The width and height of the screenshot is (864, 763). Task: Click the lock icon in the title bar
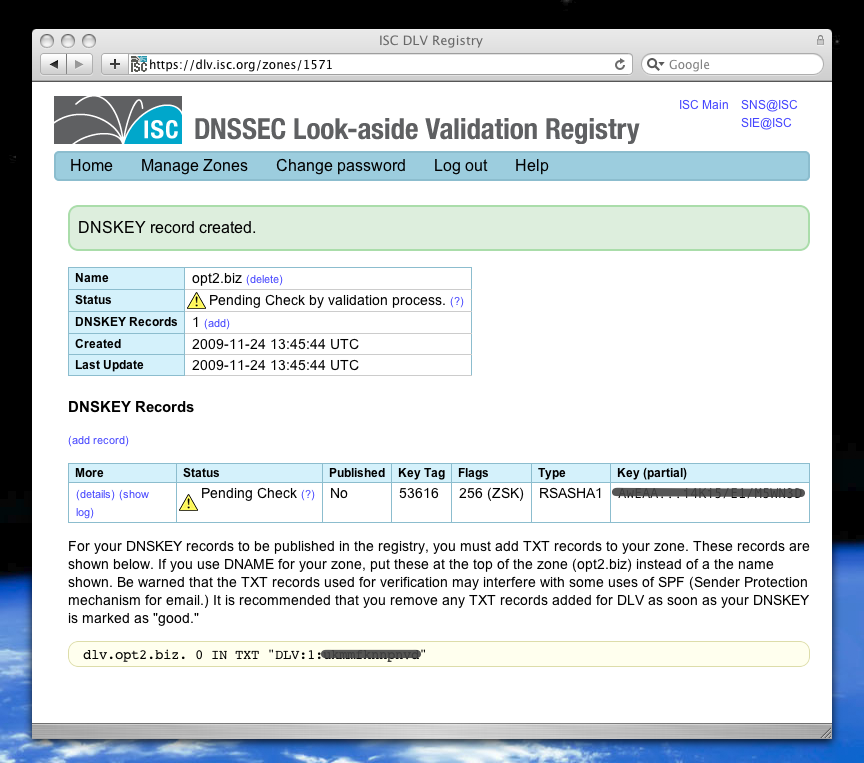[x=820, y=40]
